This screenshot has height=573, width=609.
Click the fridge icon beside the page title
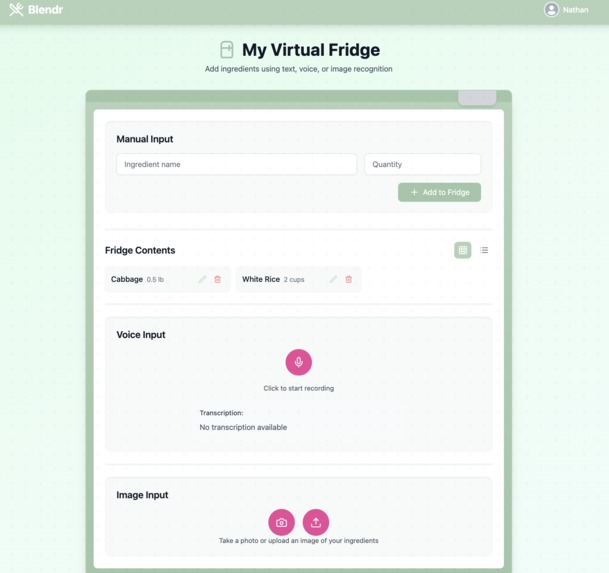click(x=227, y=50)
